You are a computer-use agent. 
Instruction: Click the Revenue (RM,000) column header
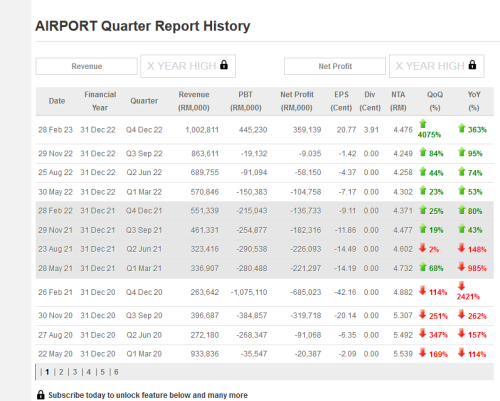(194, 101)
